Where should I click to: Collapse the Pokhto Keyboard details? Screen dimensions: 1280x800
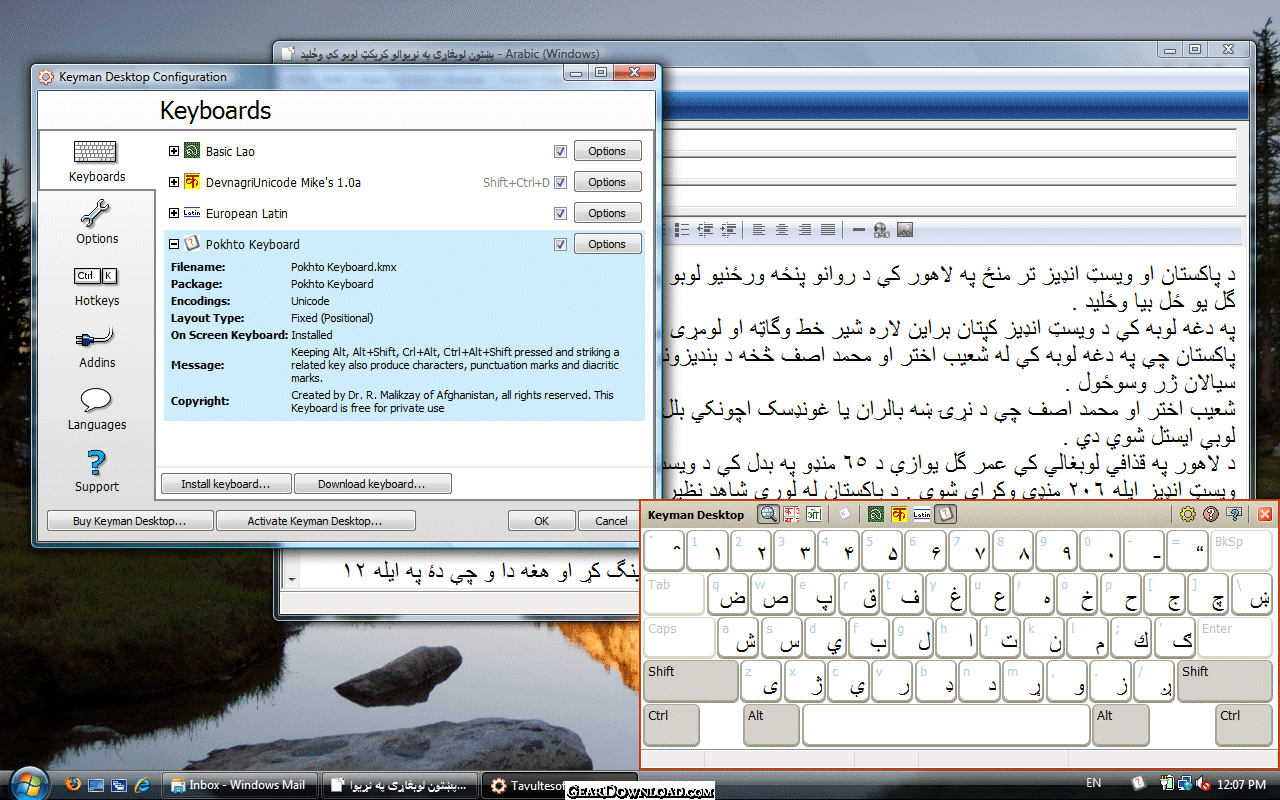174,244
